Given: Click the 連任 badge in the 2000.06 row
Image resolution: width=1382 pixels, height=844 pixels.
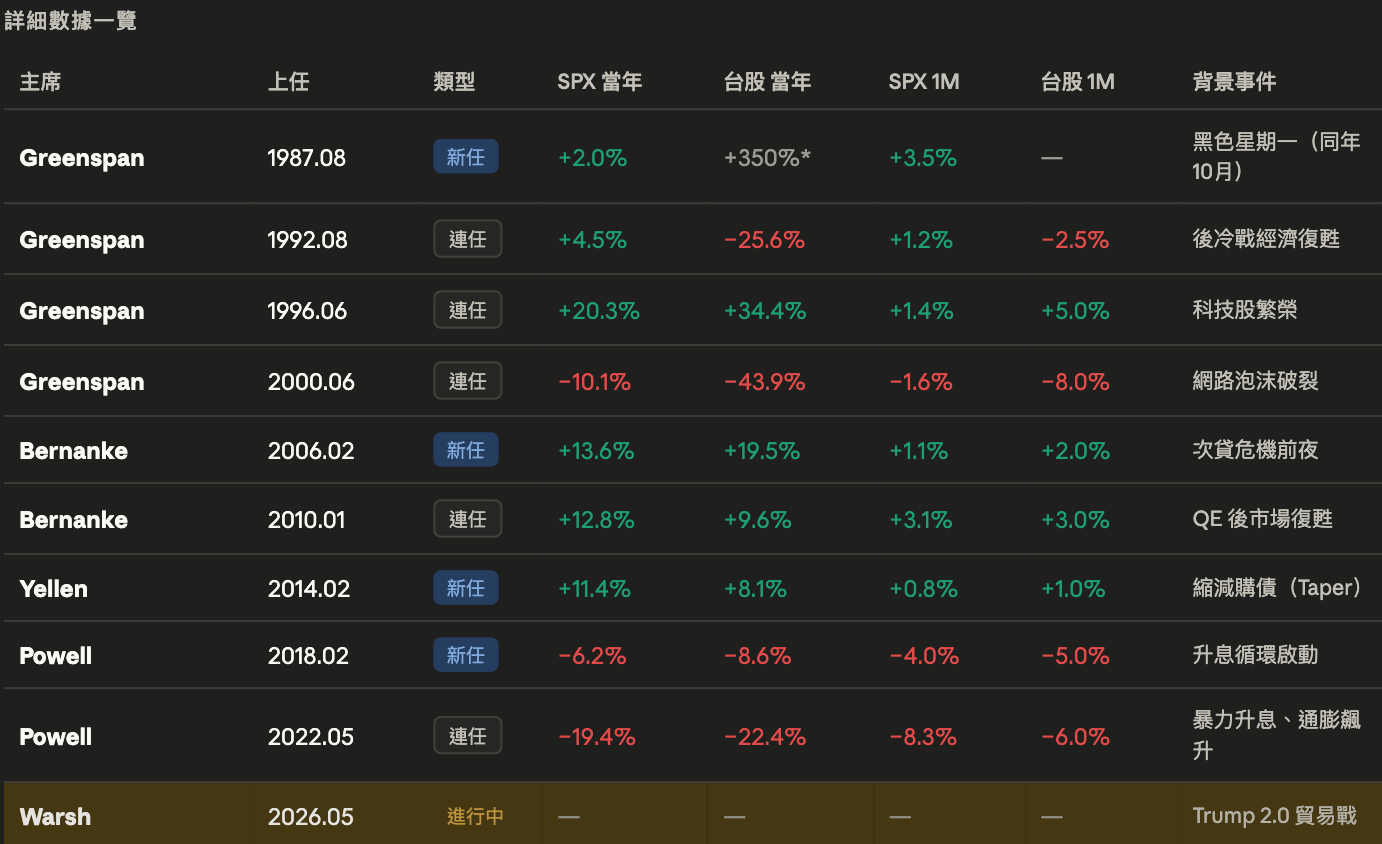Looking at the screenshot, I should 467,381.
